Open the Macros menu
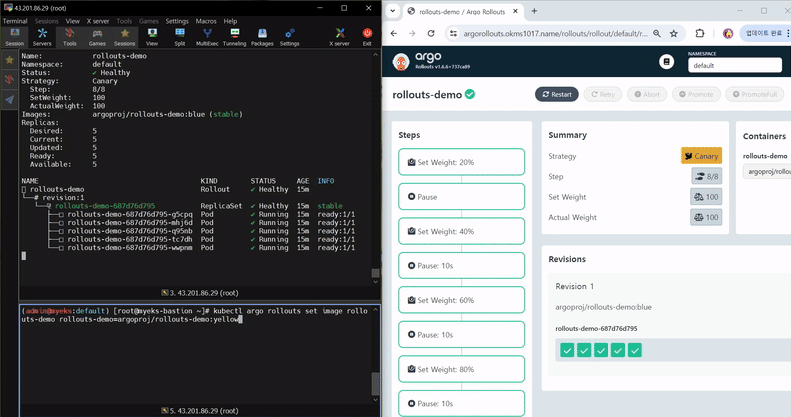Image resolution: width=791 pixels, height=417 pixels. click(x=206, y=21)
